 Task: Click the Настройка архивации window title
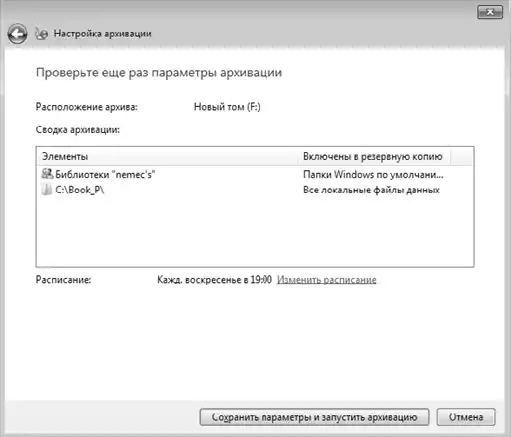point(102,34)
